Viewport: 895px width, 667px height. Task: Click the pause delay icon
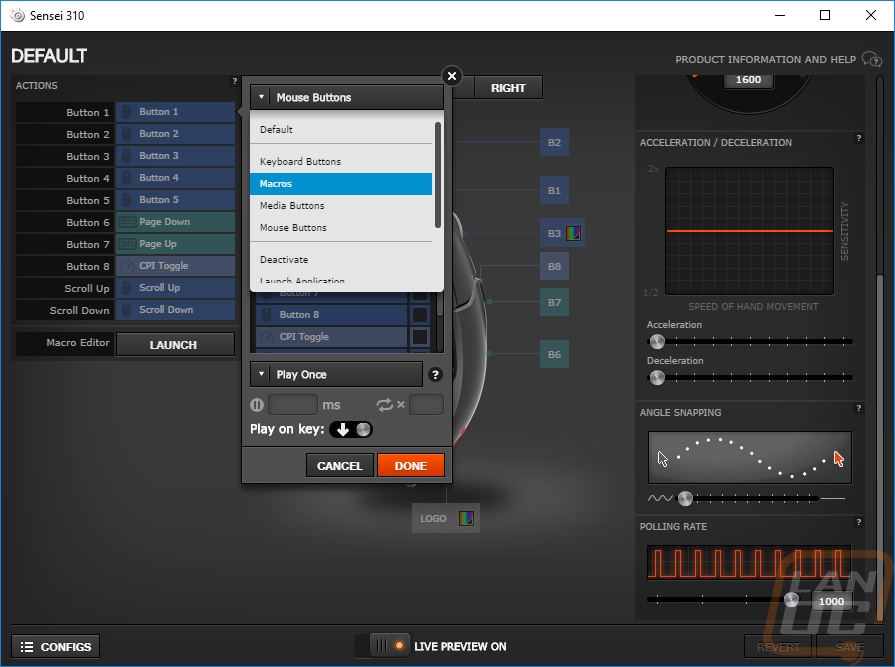pos(257,405)
